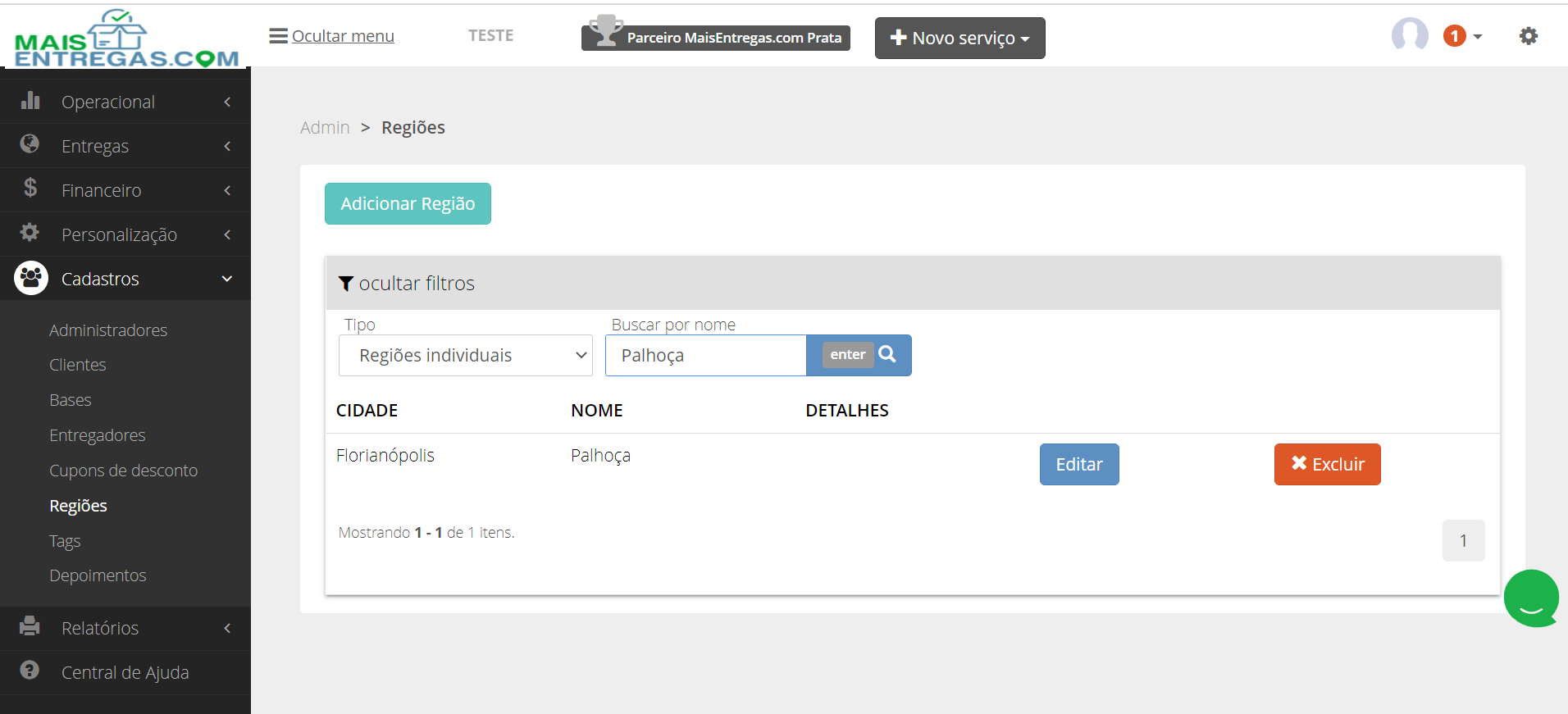Click the MaisEntregas.com logo
1568x714 pixels.
point(126,38)
